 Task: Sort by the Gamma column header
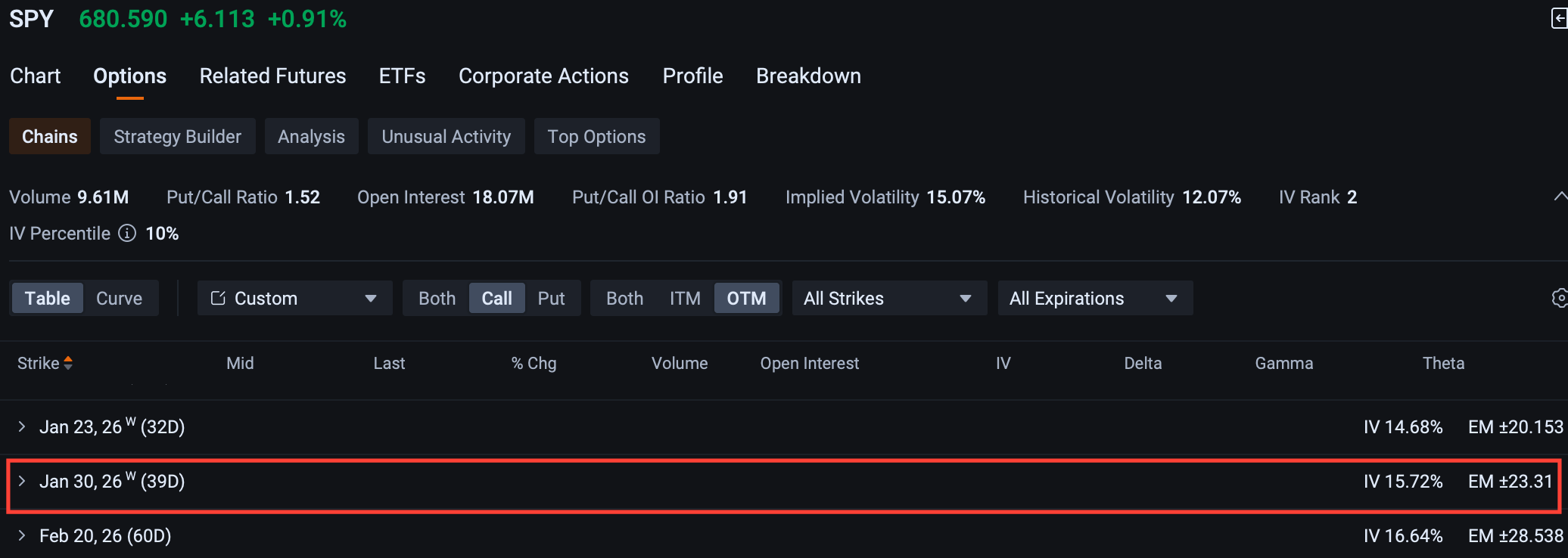pos(1284,363)
